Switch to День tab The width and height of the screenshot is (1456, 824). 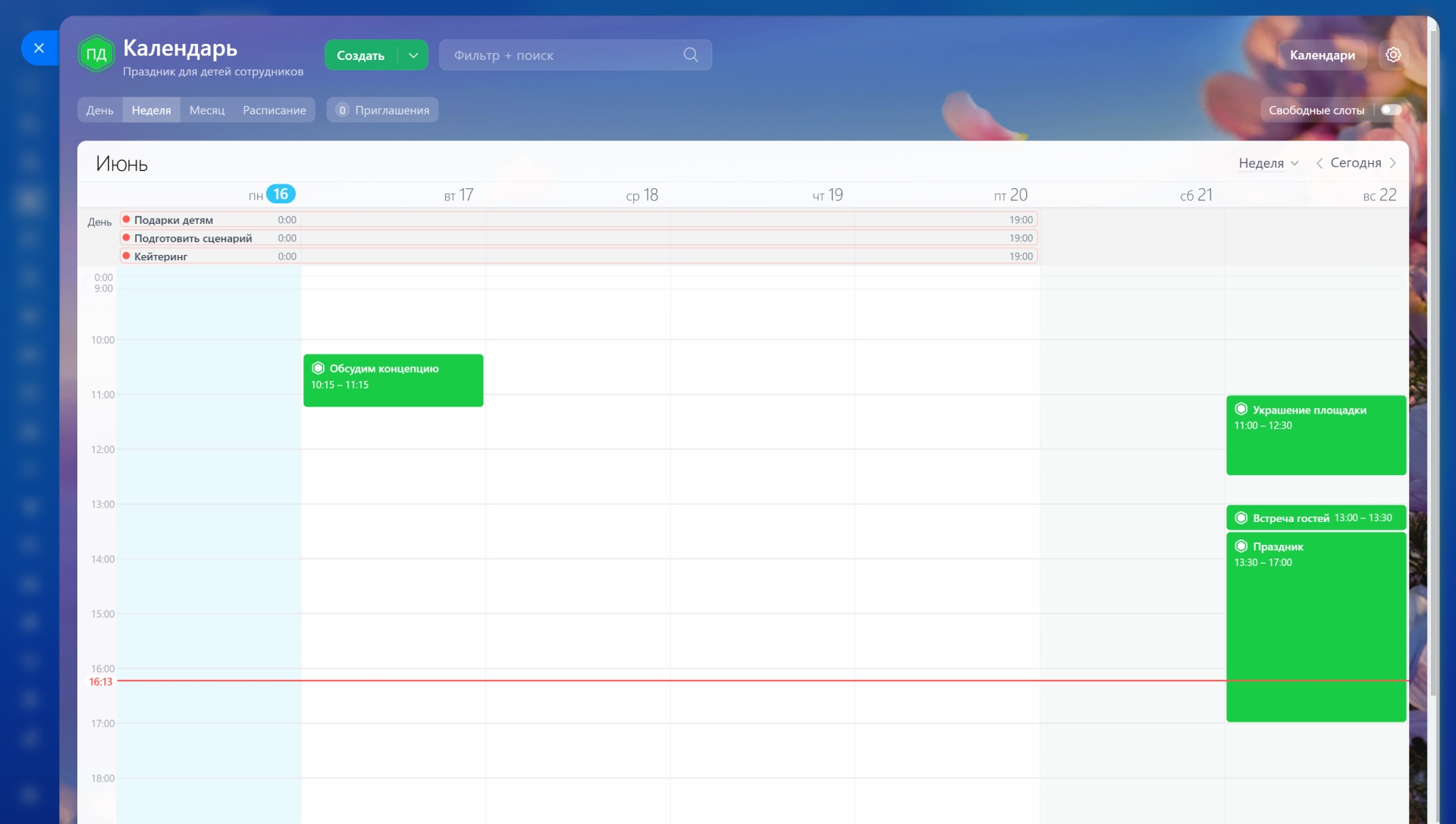tap(99, 110)
